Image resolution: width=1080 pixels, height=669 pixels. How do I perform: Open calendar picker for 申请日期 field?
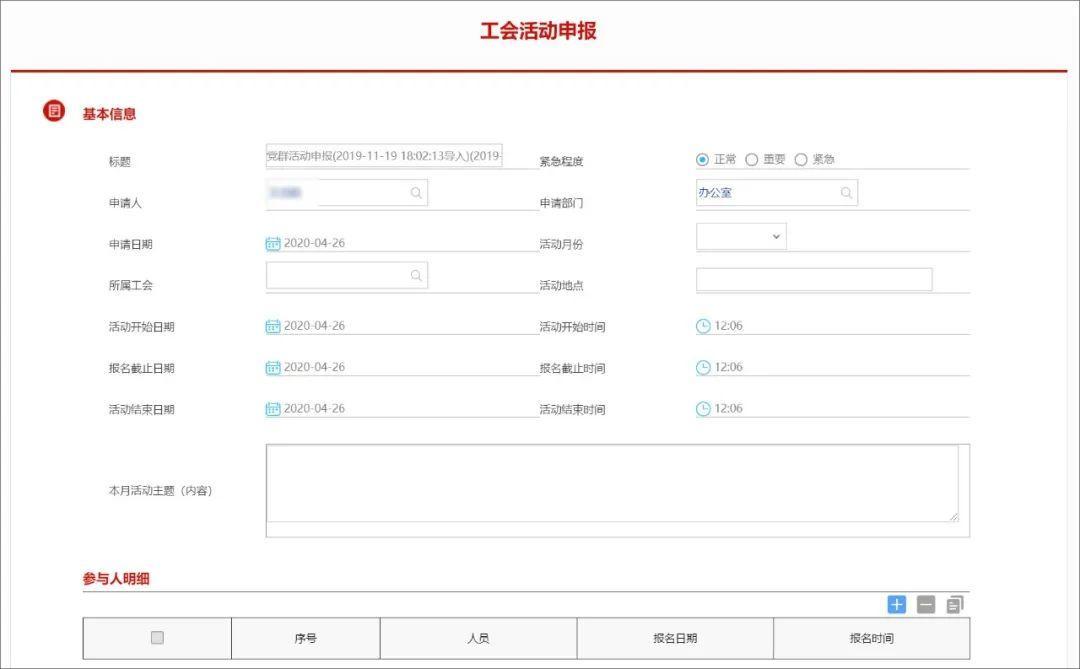click(x=273, y=241)
